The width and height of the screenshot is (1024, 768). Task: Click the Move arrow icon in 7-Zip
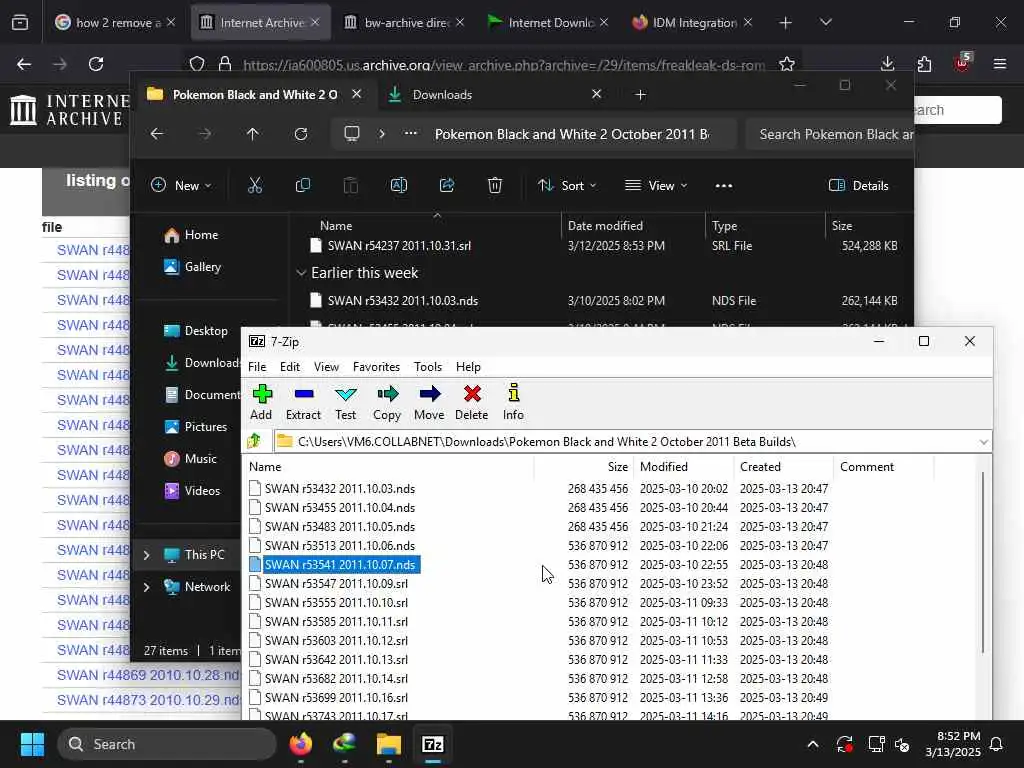[x=429, y=402]
